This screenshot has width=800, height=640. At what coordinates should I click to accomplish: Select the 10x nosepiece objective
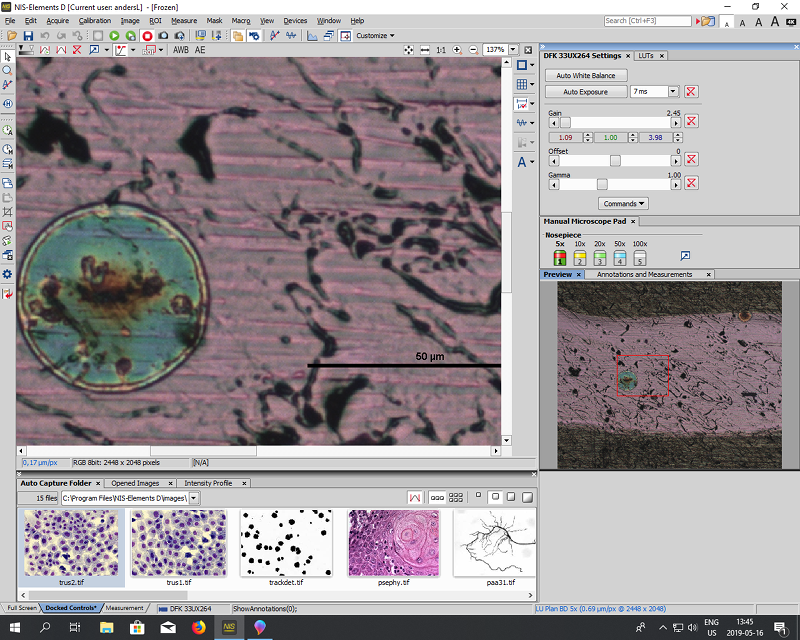pyautogui.click(x=580, y=258)
